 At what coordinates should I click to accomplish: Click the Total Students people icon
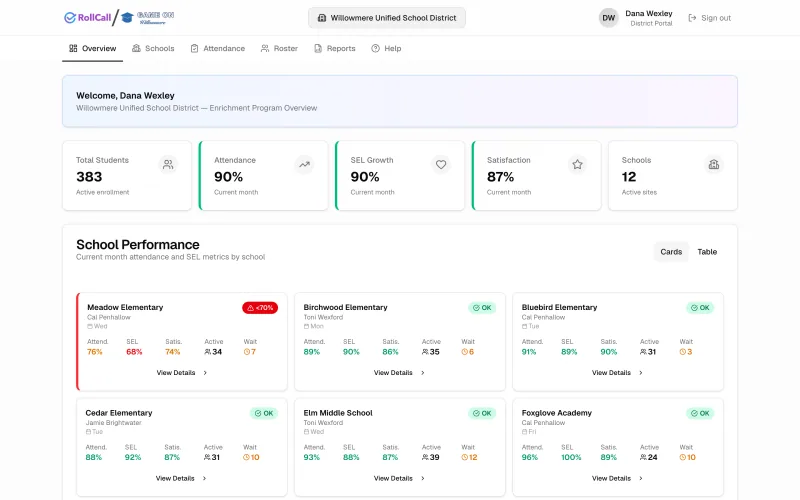(168, 165)
